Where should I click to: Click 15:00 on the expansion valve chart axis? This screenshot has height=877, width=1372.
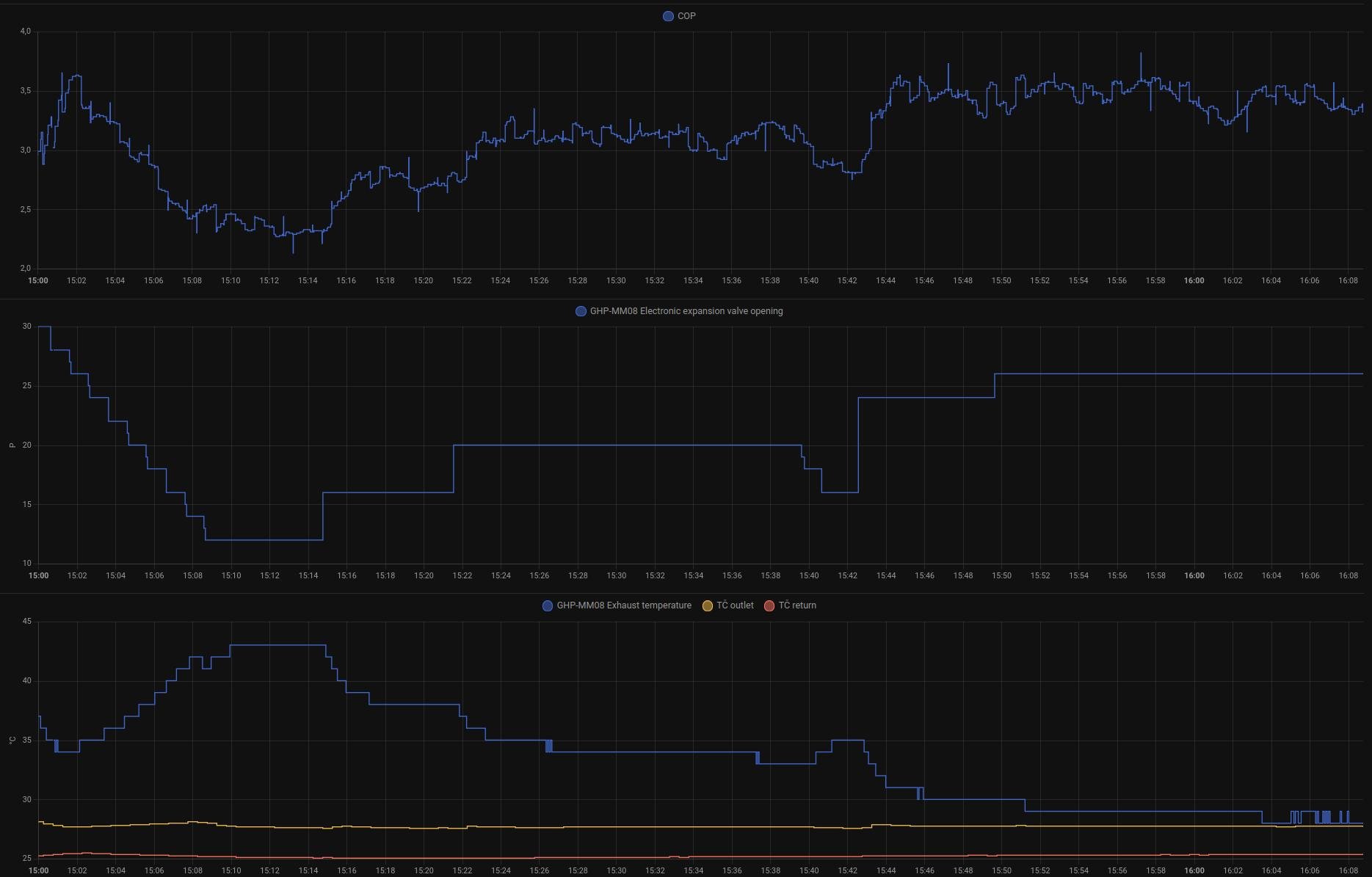click(38, 575)
